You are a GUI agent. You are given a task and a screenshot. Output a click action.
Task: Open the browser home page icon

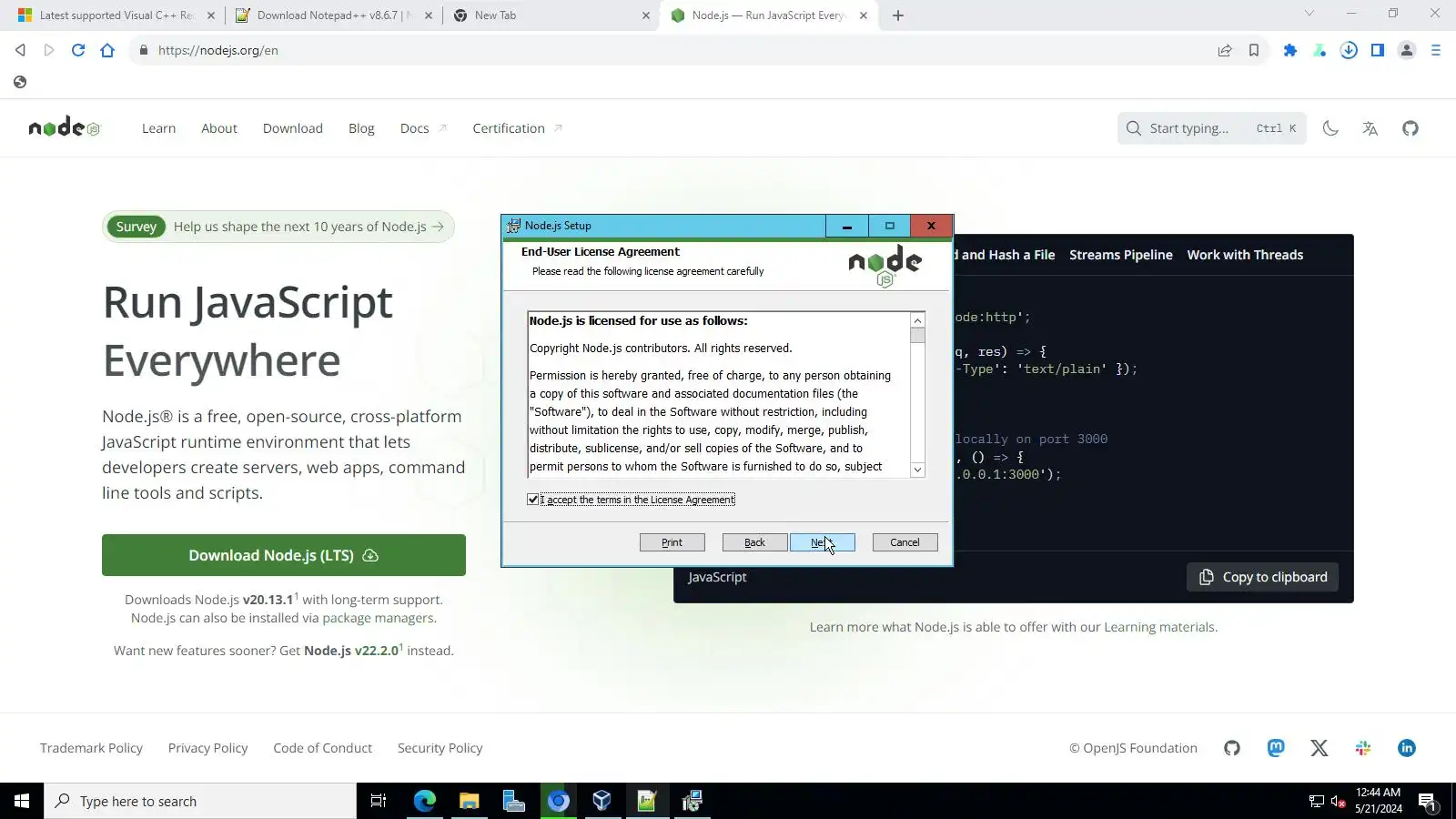pos(107,50)
